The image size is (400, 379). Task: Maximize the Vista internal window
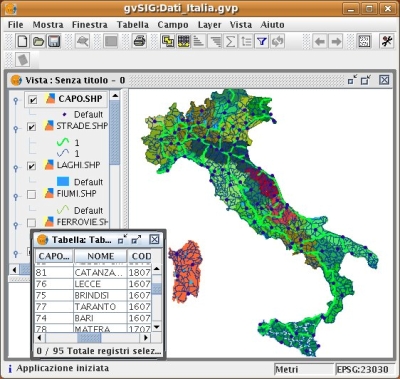366,80
